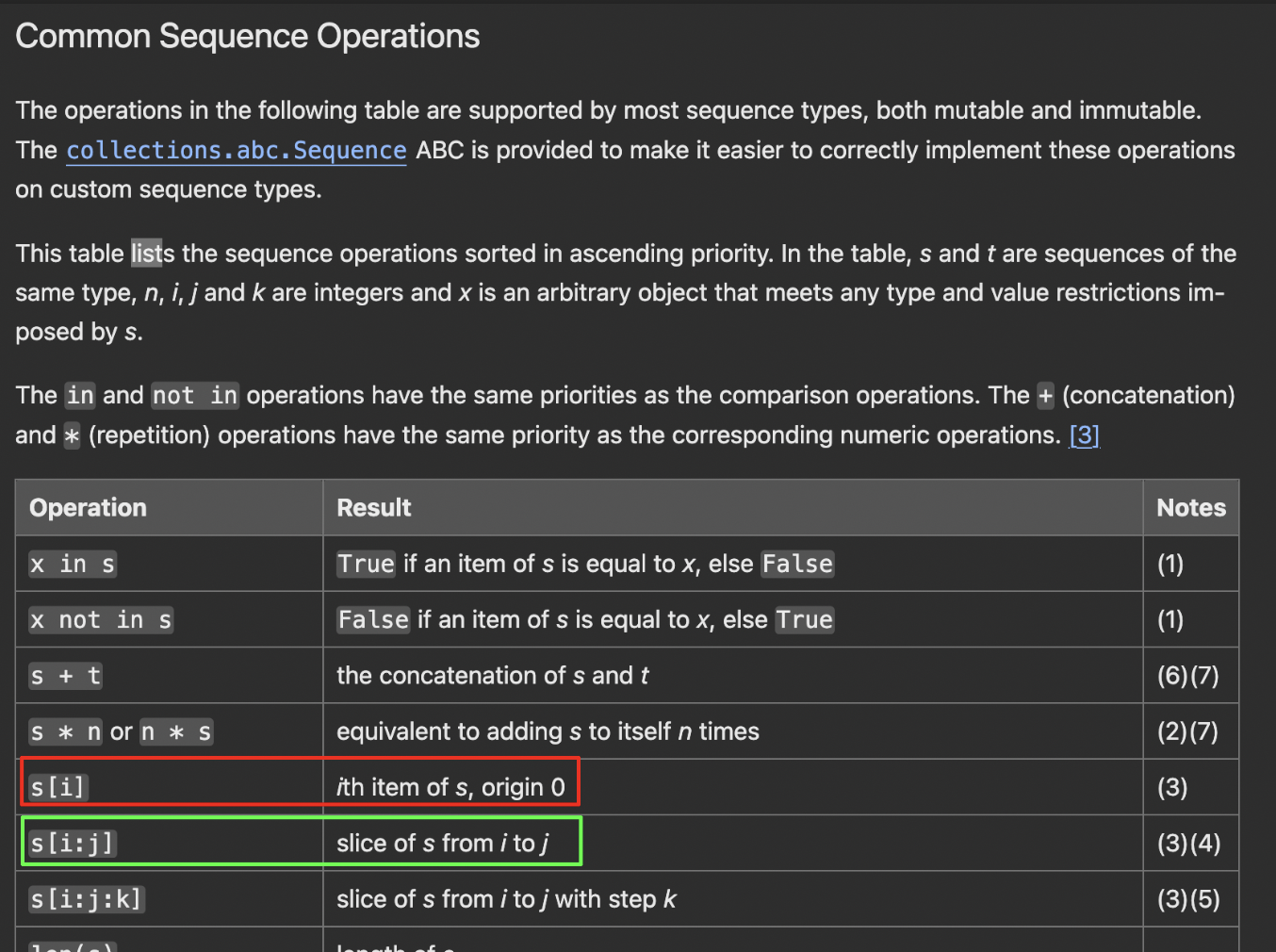This screenshot has width=1276, height=952.
Task: Click the 'n * s' code snippet
Action: coord(176,731)
